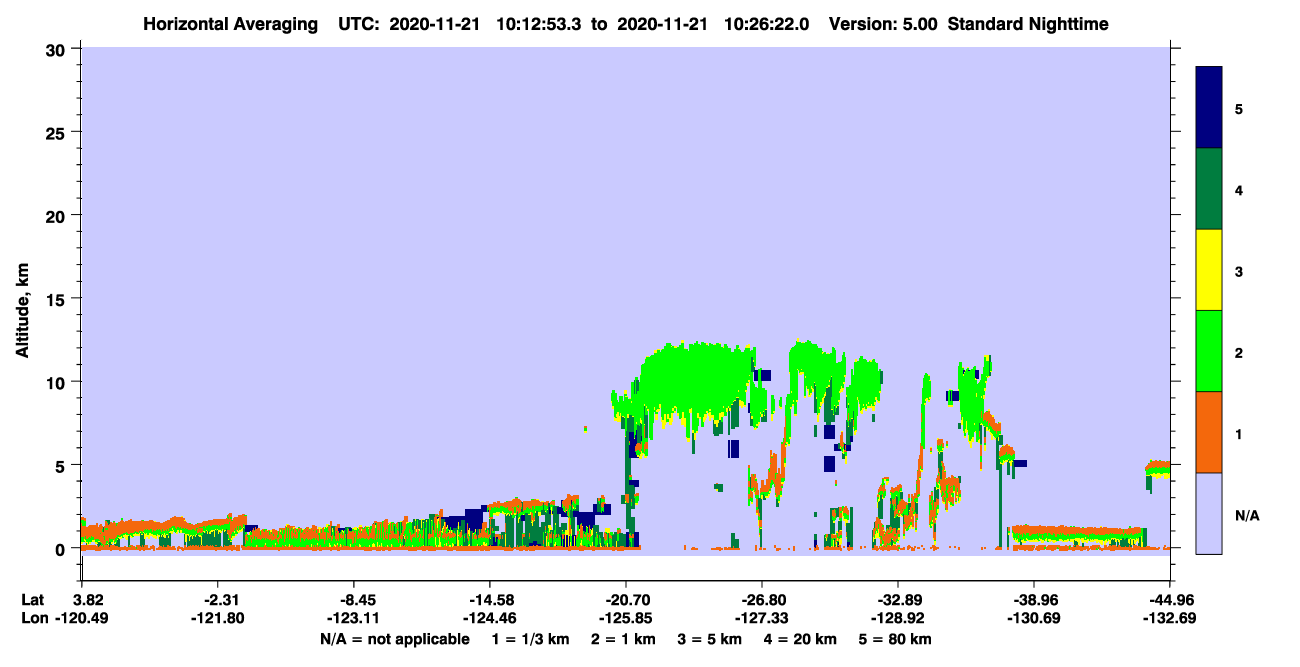Click the '5 = 80 km' legend text
Screen dimensions: 1300x667
[896, 639]
